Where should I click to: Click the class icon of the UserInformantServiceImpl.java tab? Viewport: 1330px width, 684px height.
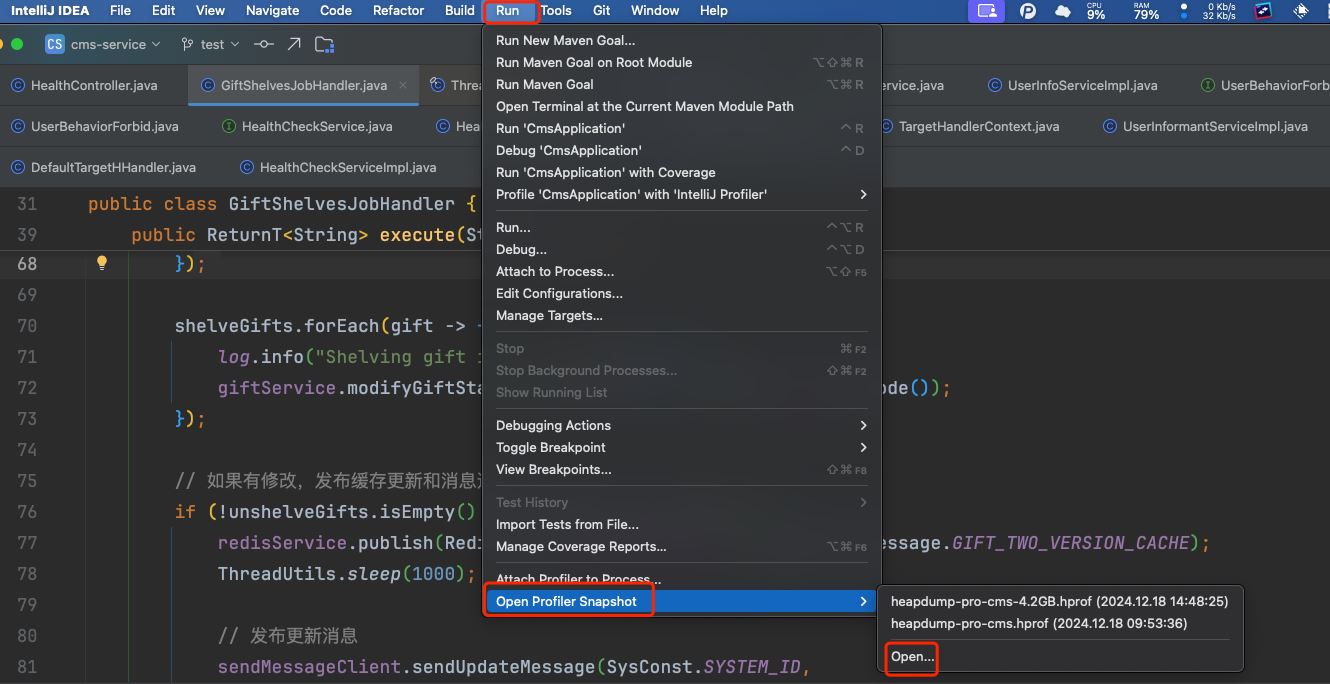tap(1110, 126)
